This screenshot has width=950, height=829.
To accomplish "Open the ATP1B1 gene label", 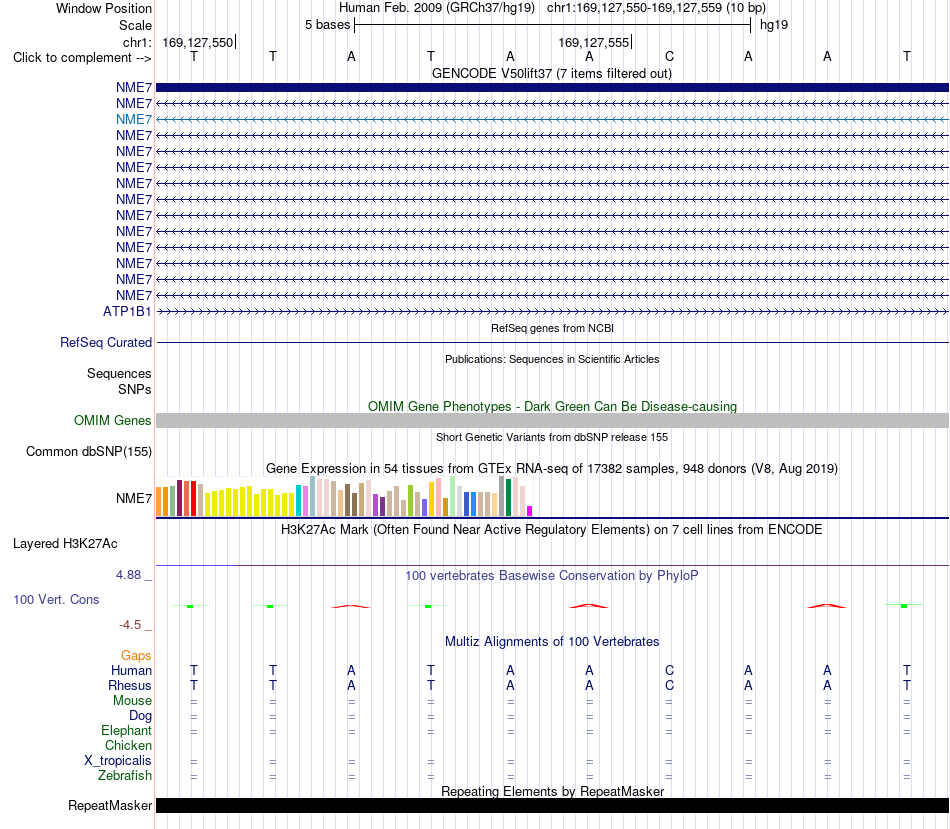I will pyautogui.click(x=127, y=311).
